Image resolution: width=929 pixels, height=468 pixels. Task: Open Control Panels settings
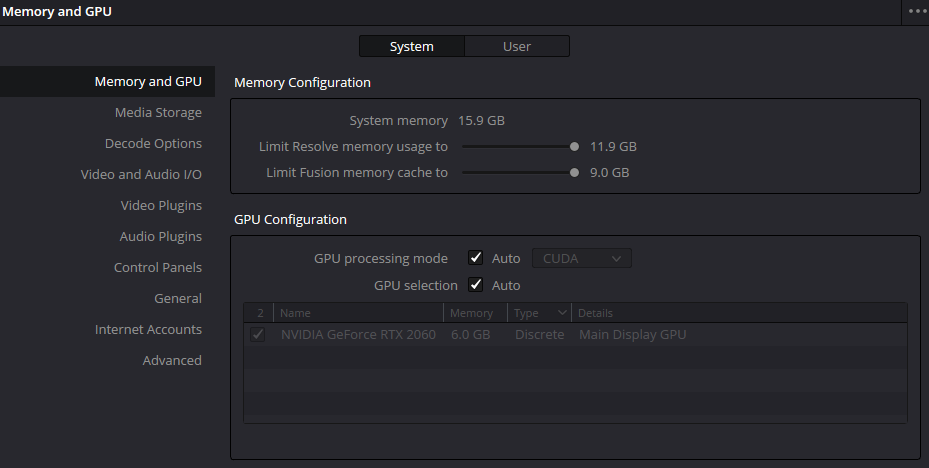[158, 267]
